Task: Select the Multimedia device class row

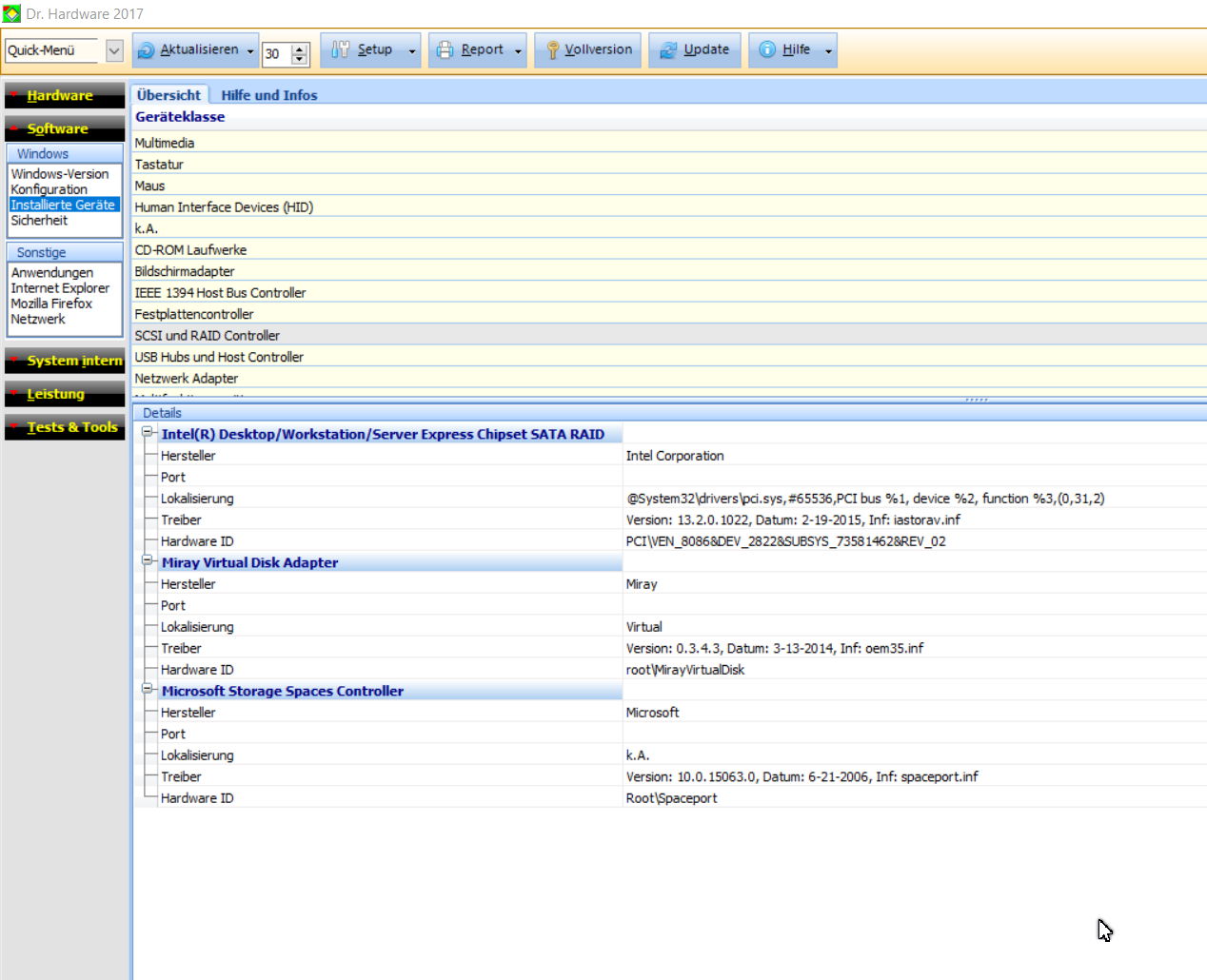Action: (669, 143)
